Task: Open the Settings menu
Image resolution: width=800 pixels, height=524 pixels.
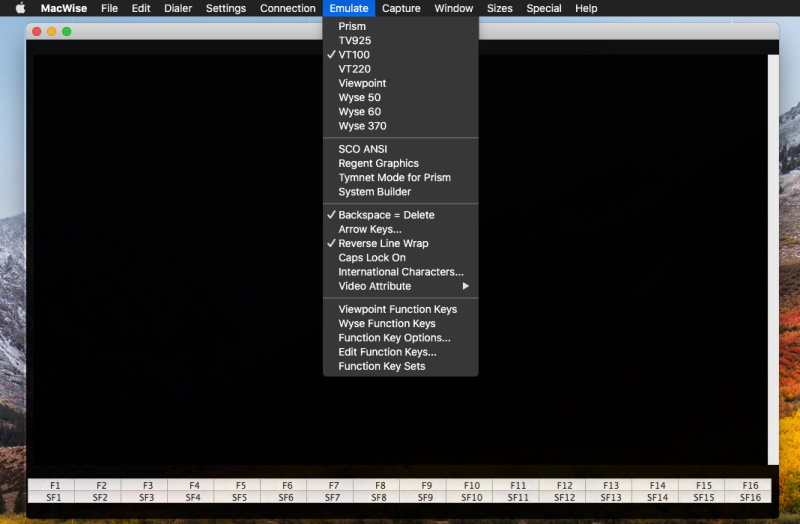Action: coord(226,8)
